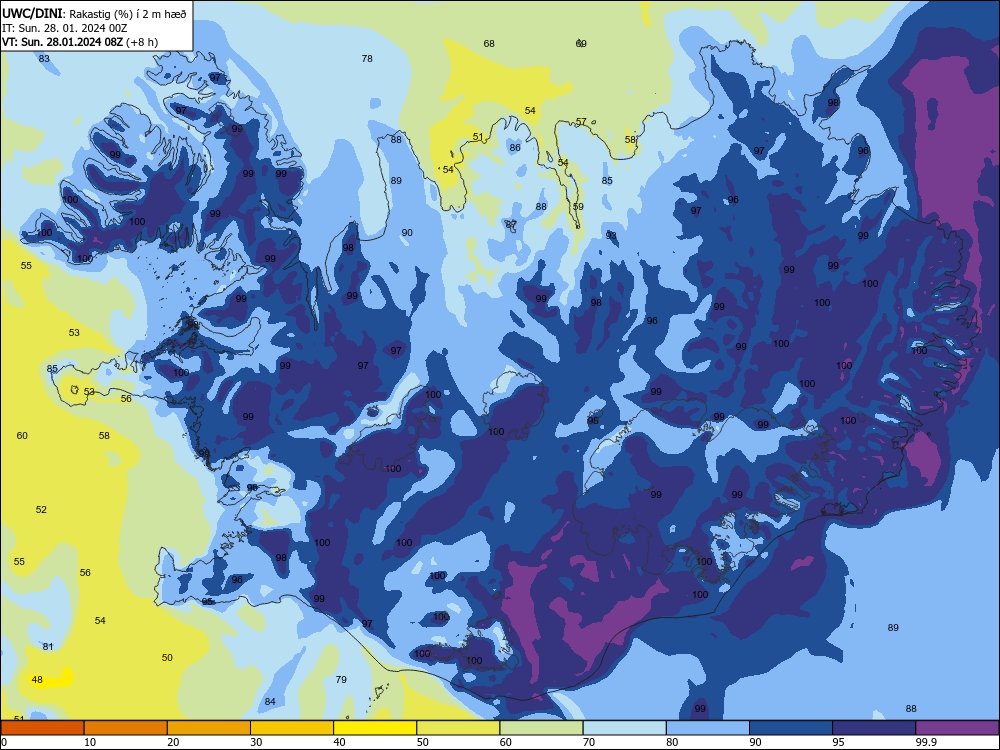The image size is (1000, 750).
Task: Select the map value '79' off the south coast
Action: click(341, 680)
